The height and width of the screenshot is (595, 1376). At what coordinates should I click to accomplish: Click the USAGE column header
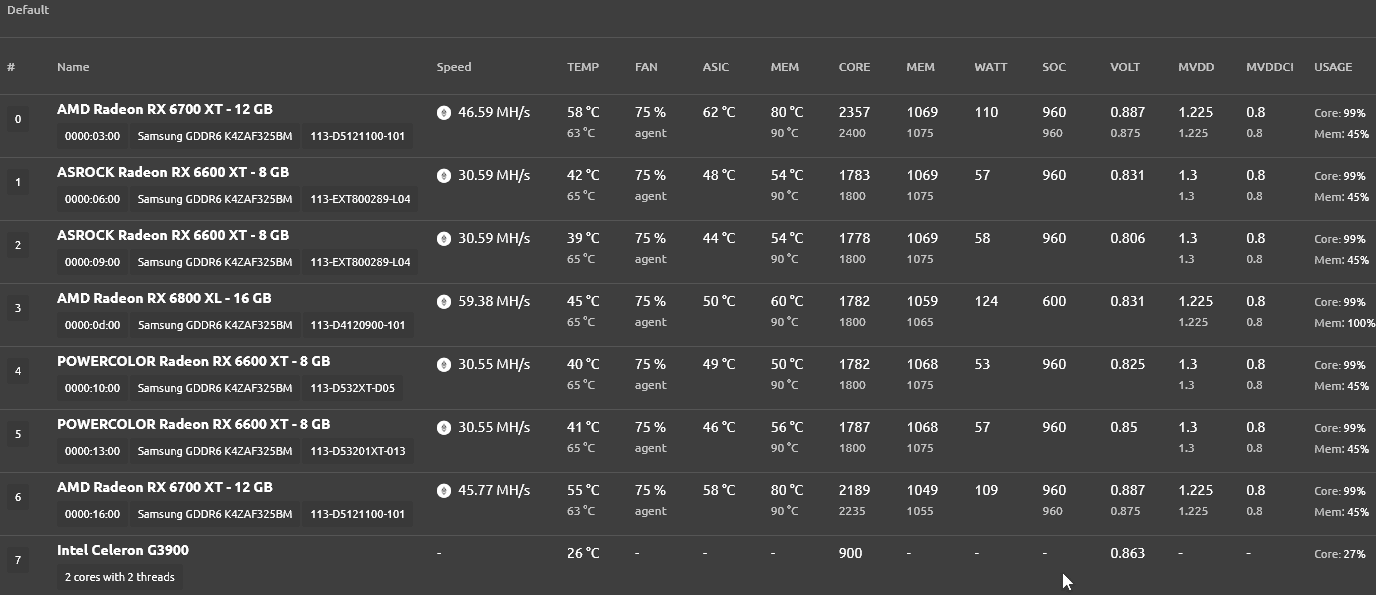(x=1332, y=67)
